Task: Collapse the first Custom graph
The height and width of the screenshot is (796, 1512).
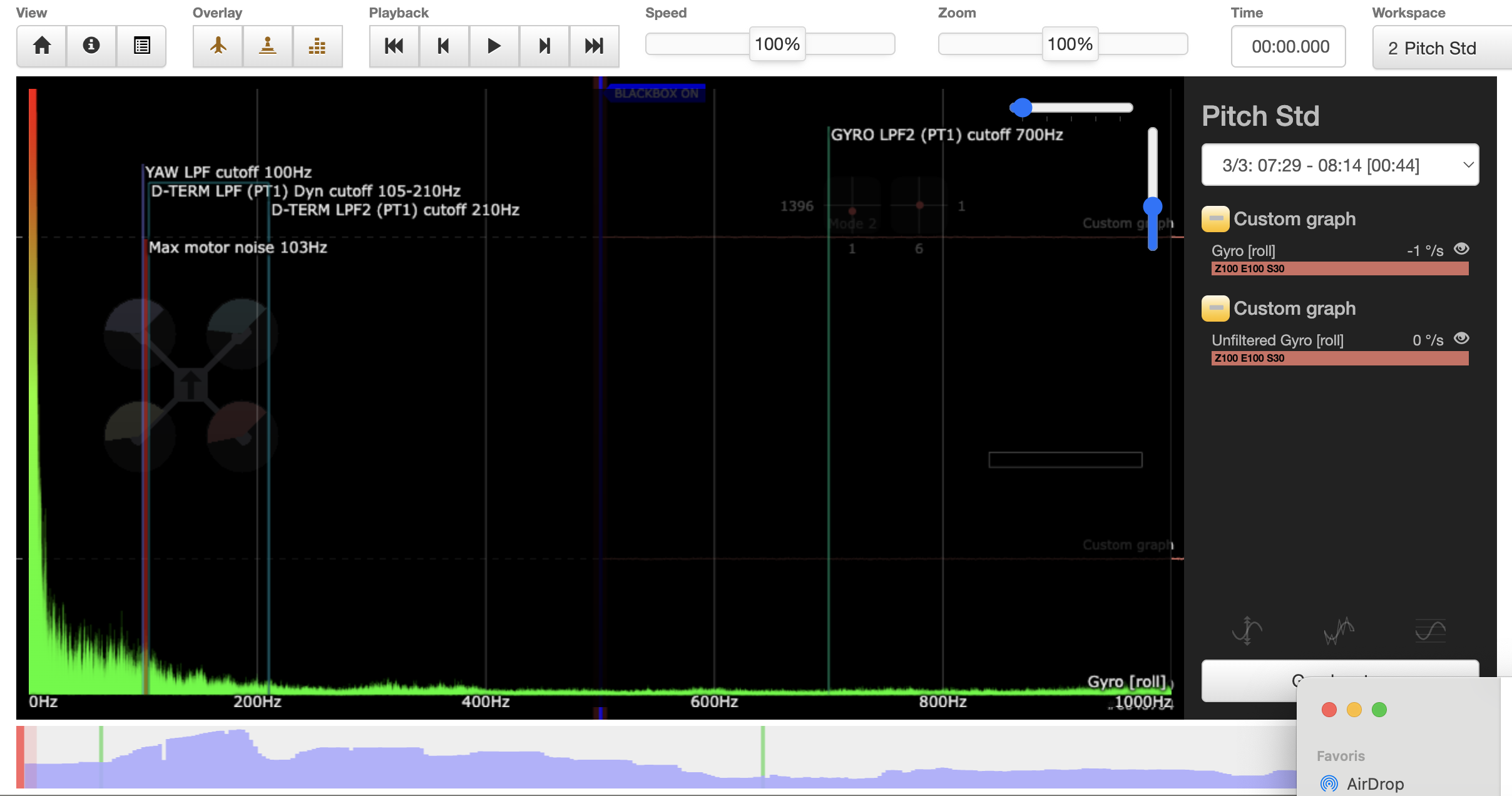Action: (x=1215, y=219)
